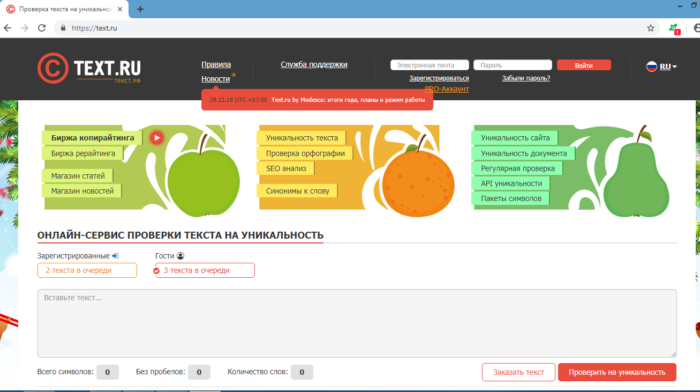Screen dimensions: 700x392
Task: Open the red news banner about Modesco
Action: click(x=317, y=100)
